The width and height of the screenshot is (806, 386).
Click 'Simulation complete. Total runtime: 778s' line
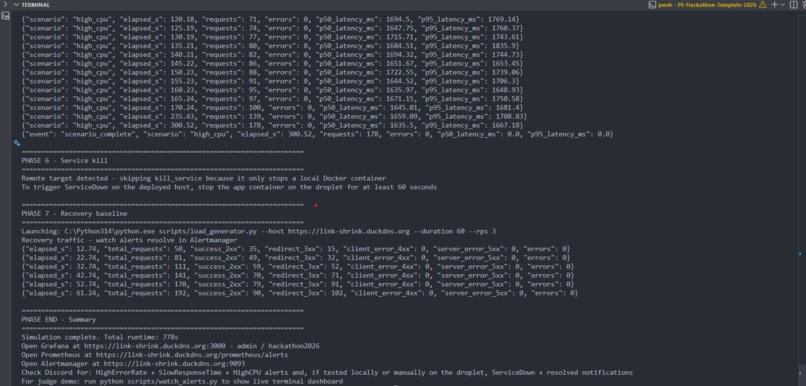[x=100, y=337]
